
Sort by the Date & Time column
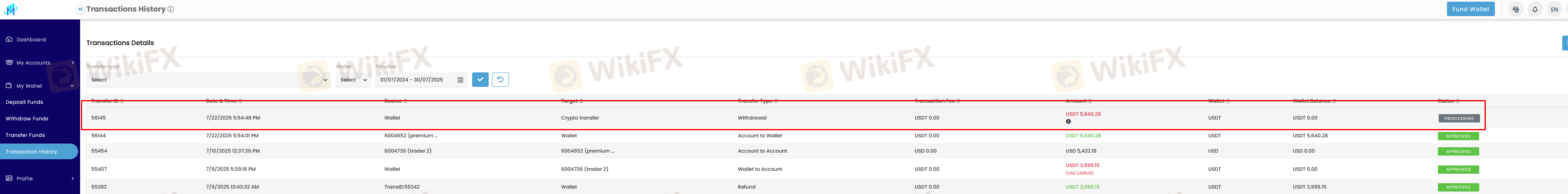click(x=224, y=101)
